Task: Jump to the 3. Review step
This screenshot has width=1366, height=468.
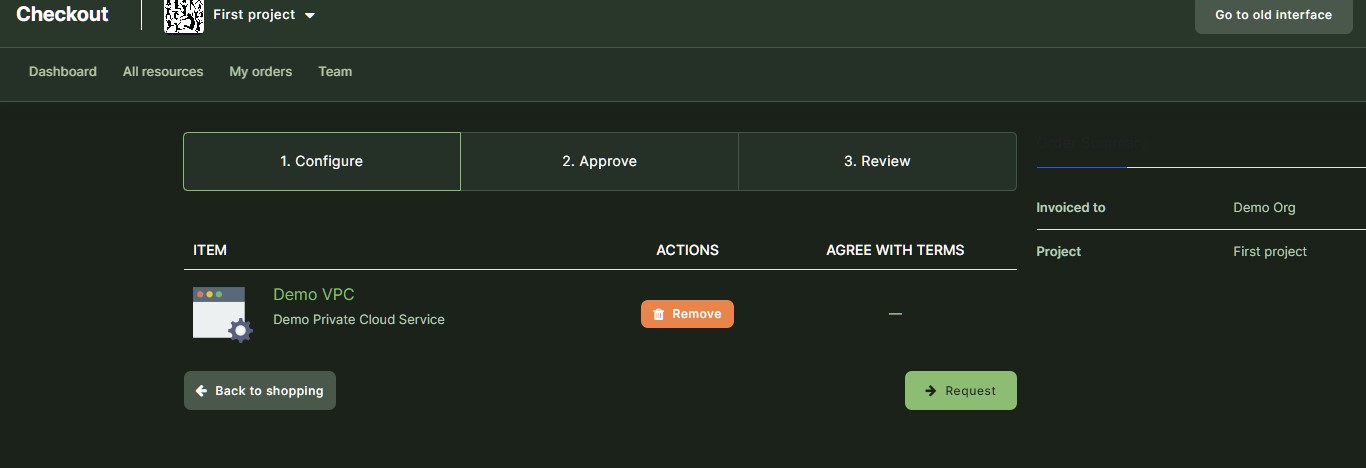Action: [x=877, y=161]
